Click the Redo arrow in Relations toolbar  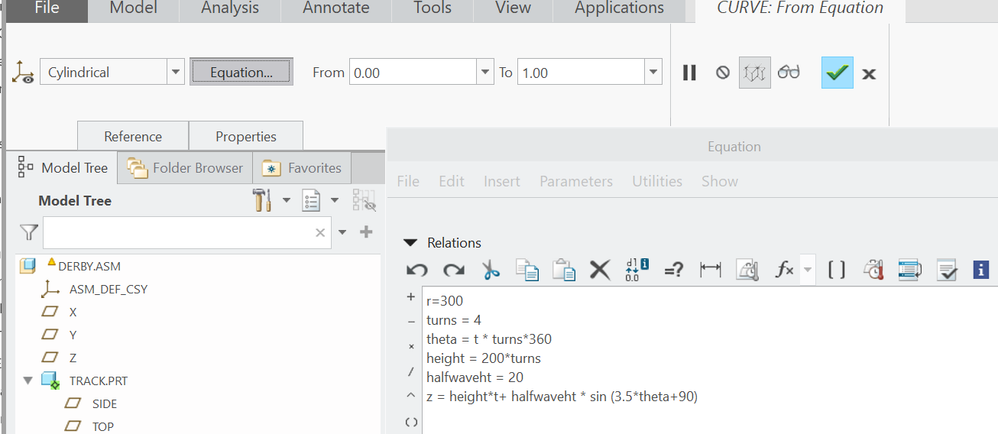coord(454,269)
